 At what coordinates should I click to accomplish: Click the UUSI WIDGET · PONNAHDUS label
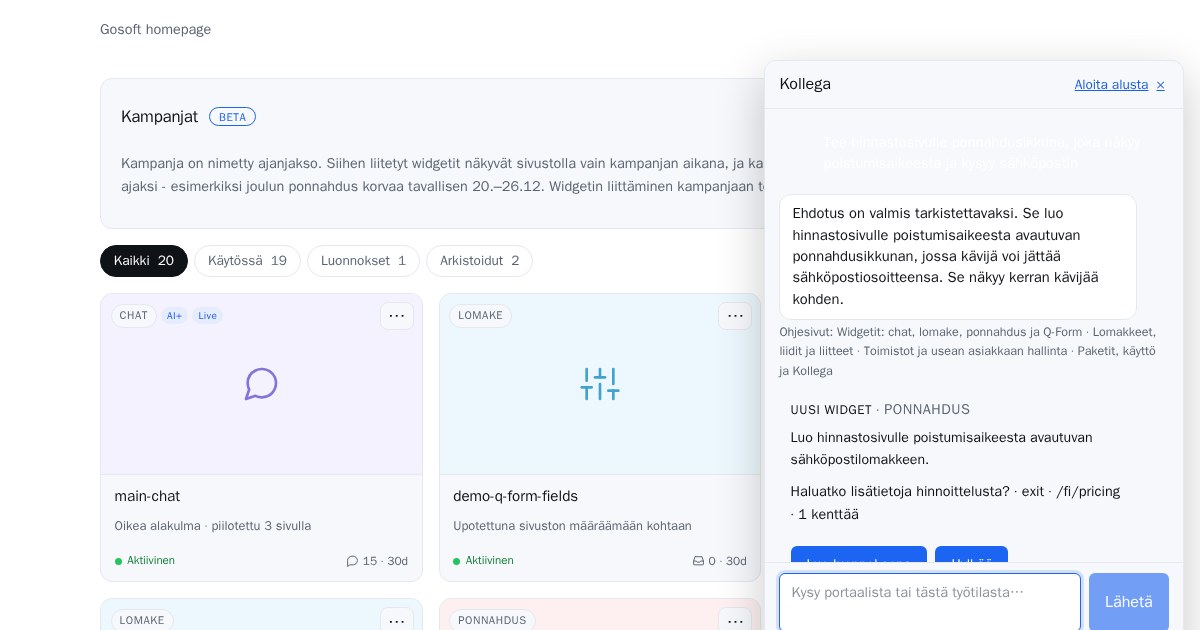[880, 410]
